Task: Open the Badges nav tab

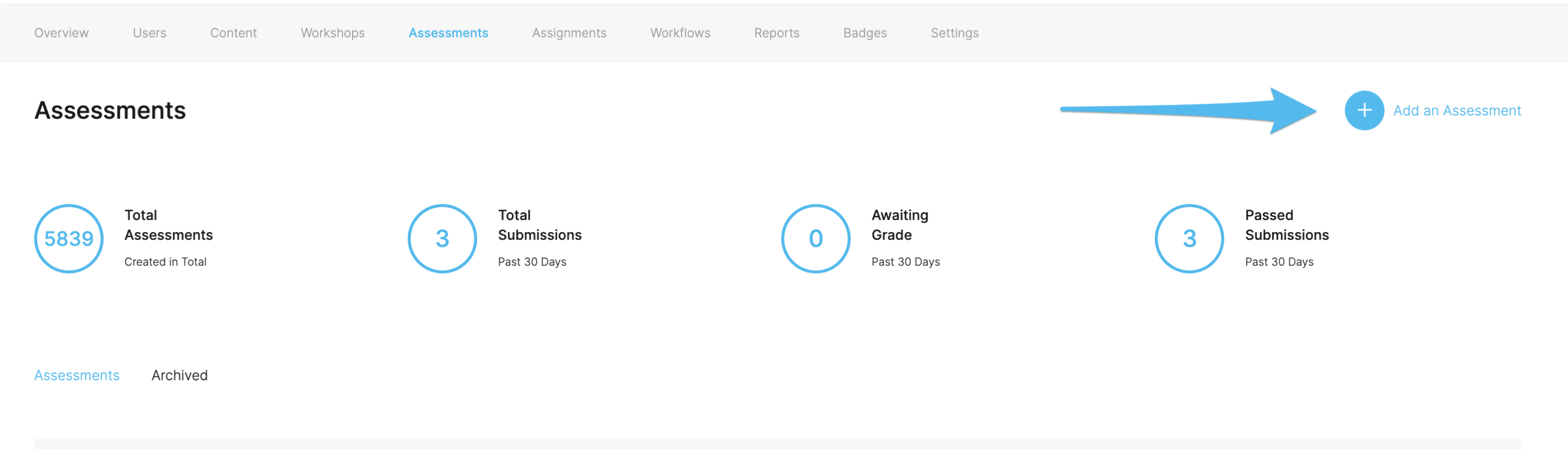Action: [x=865, y=33]
